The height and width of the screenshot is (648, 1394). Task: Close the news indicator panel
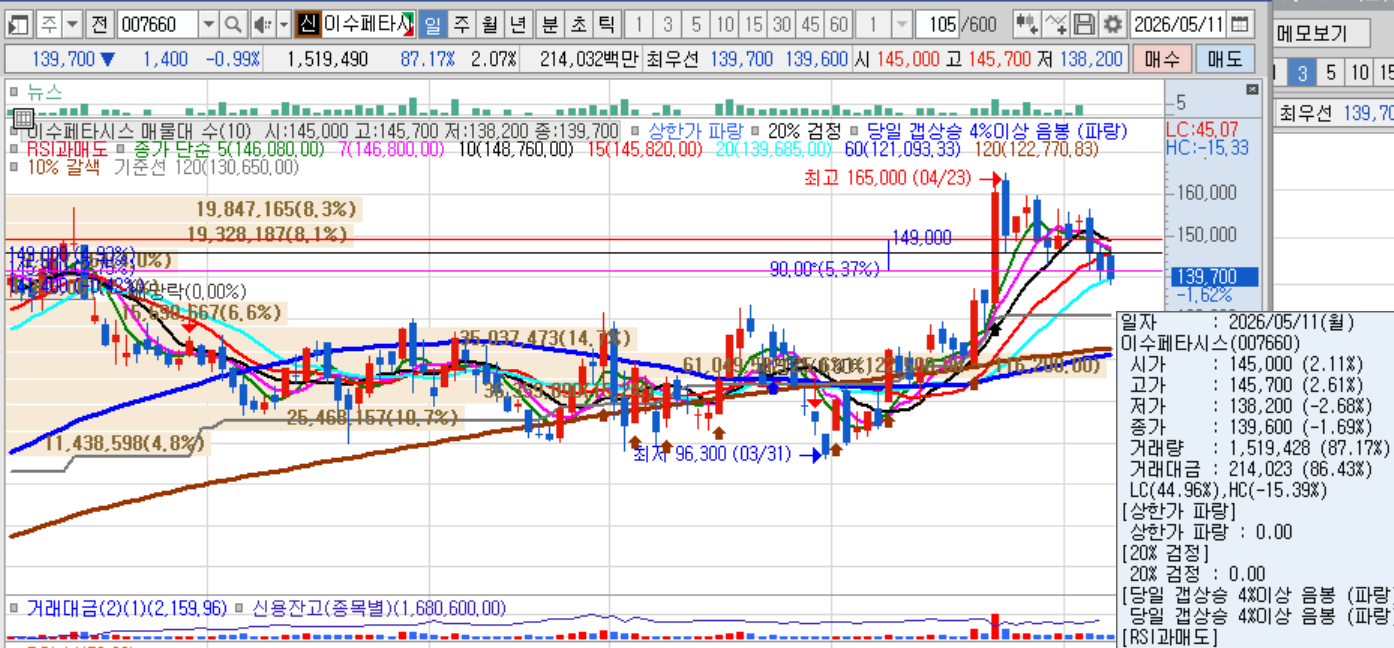click(1252, 90)
